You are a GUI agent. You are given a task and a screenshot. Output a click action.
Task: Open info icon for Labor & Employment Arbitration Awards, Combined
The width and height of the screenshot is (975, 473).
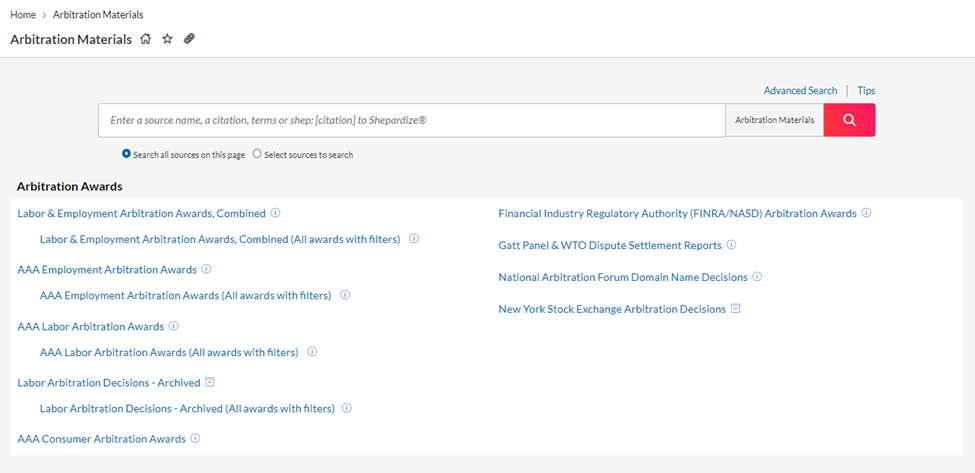point(275,213)
